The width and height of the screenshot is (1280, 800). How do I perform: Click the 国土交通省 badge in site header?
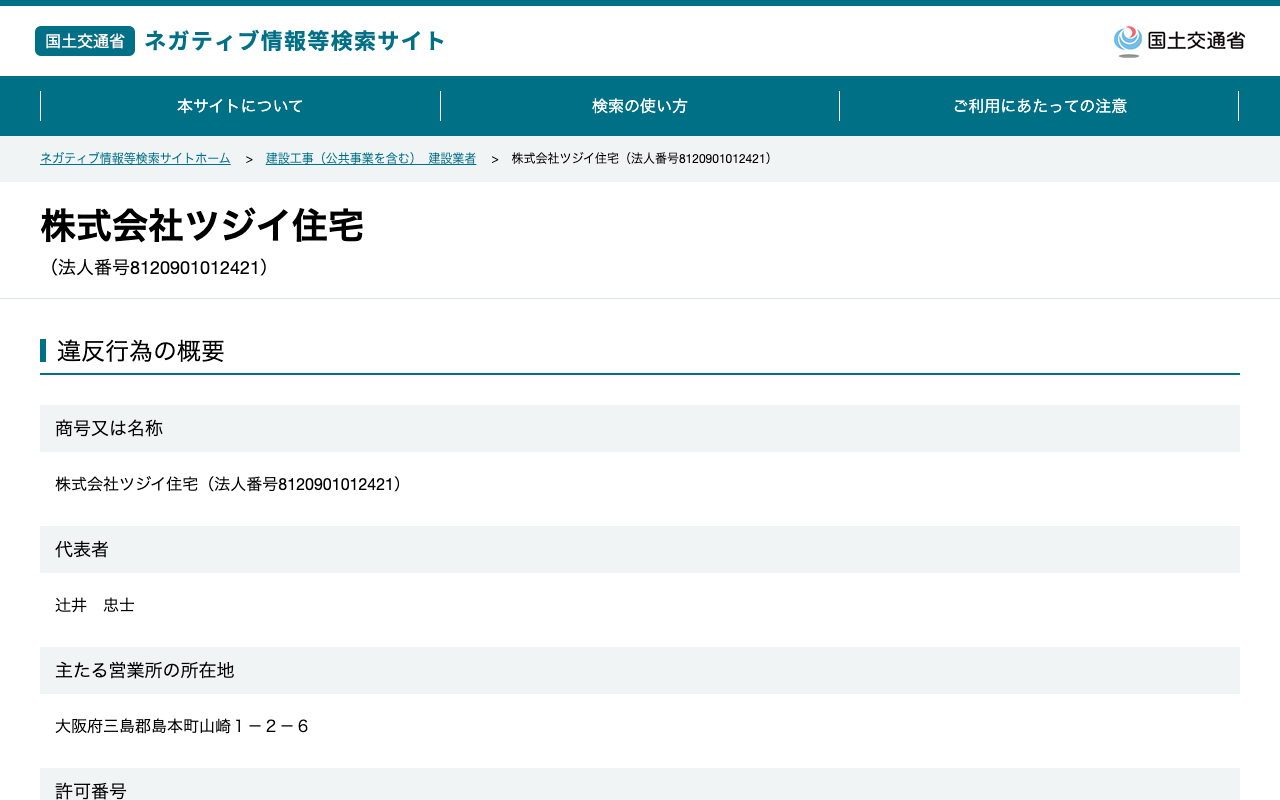tap(85, 41)
